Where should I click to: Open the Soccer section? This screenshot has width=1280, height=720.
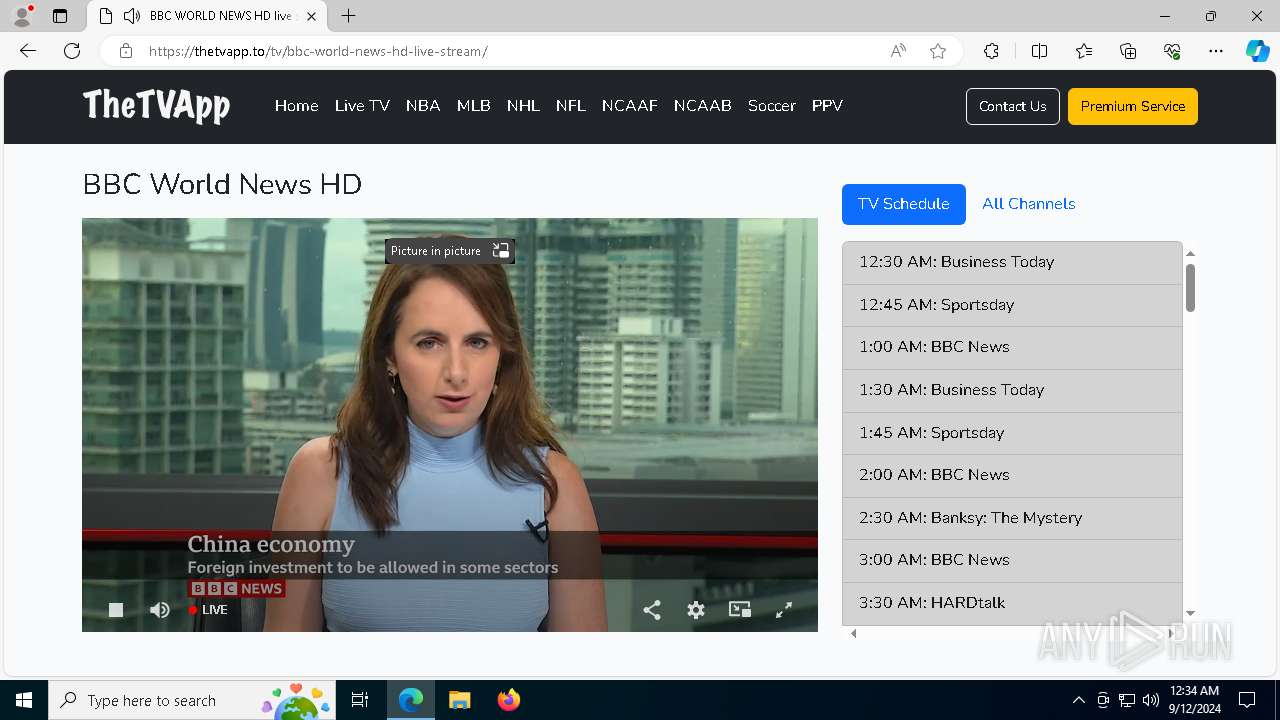(772, 106)
